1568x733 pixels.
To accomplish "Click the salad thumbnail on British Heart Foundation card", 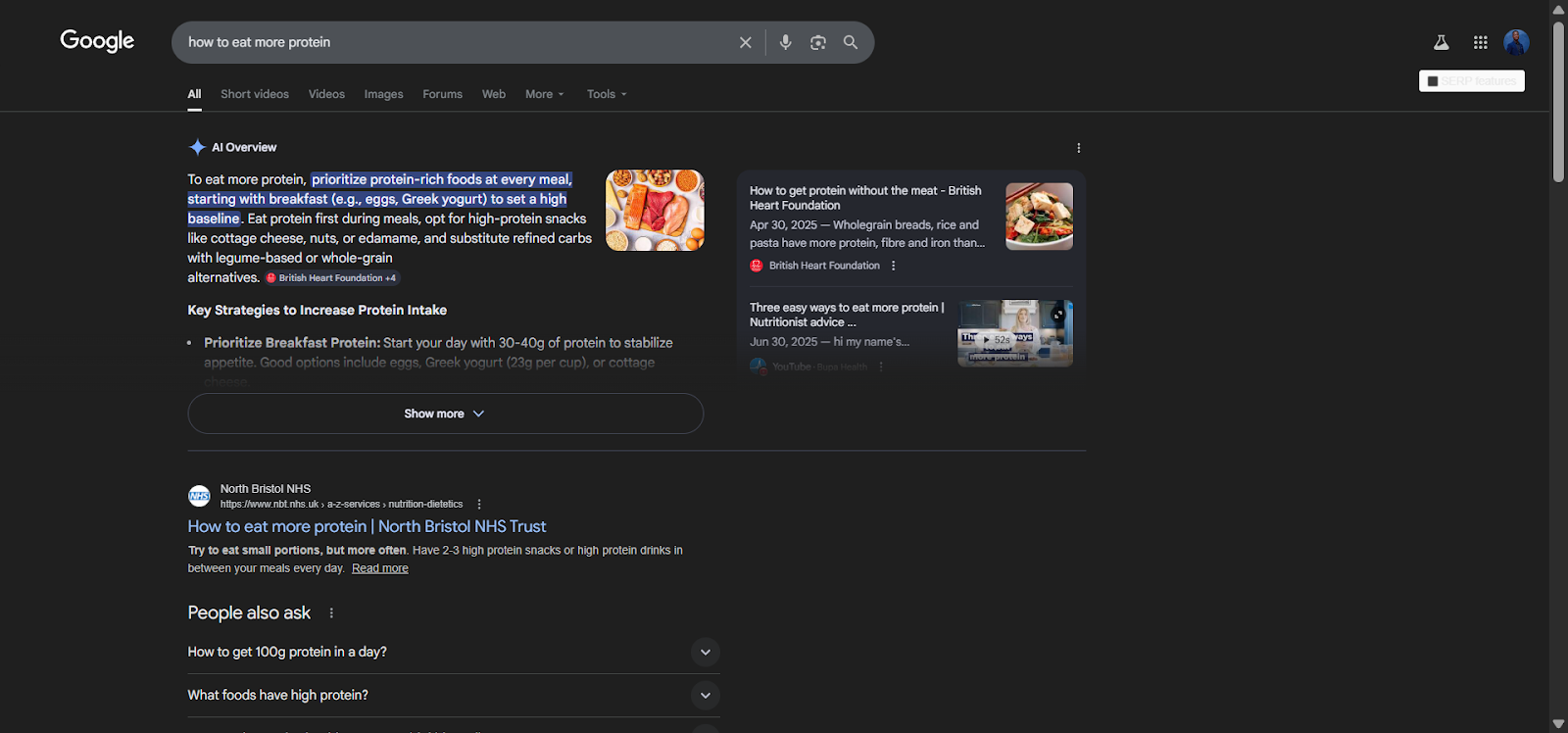I will 1039,217.
